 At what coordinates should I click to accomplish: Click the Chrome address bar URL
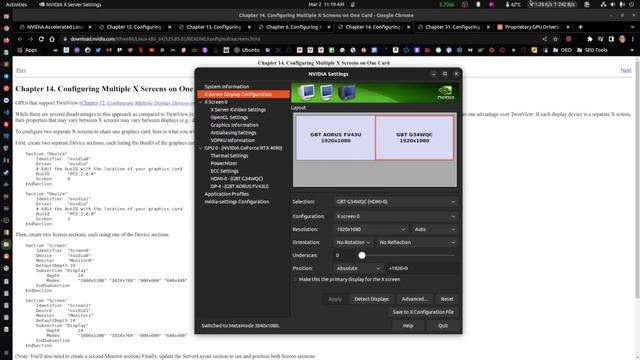coord(165,39)
